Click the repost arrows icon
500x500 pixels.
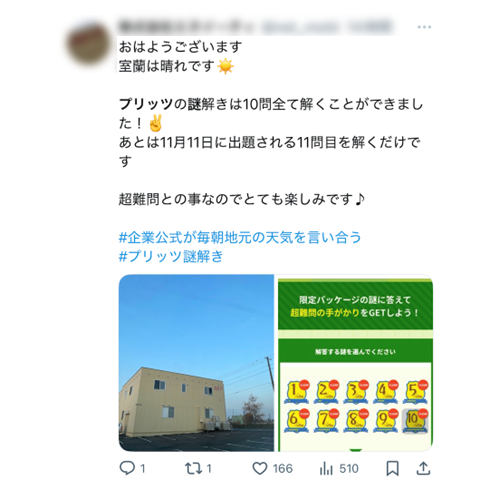pos(194,468)
